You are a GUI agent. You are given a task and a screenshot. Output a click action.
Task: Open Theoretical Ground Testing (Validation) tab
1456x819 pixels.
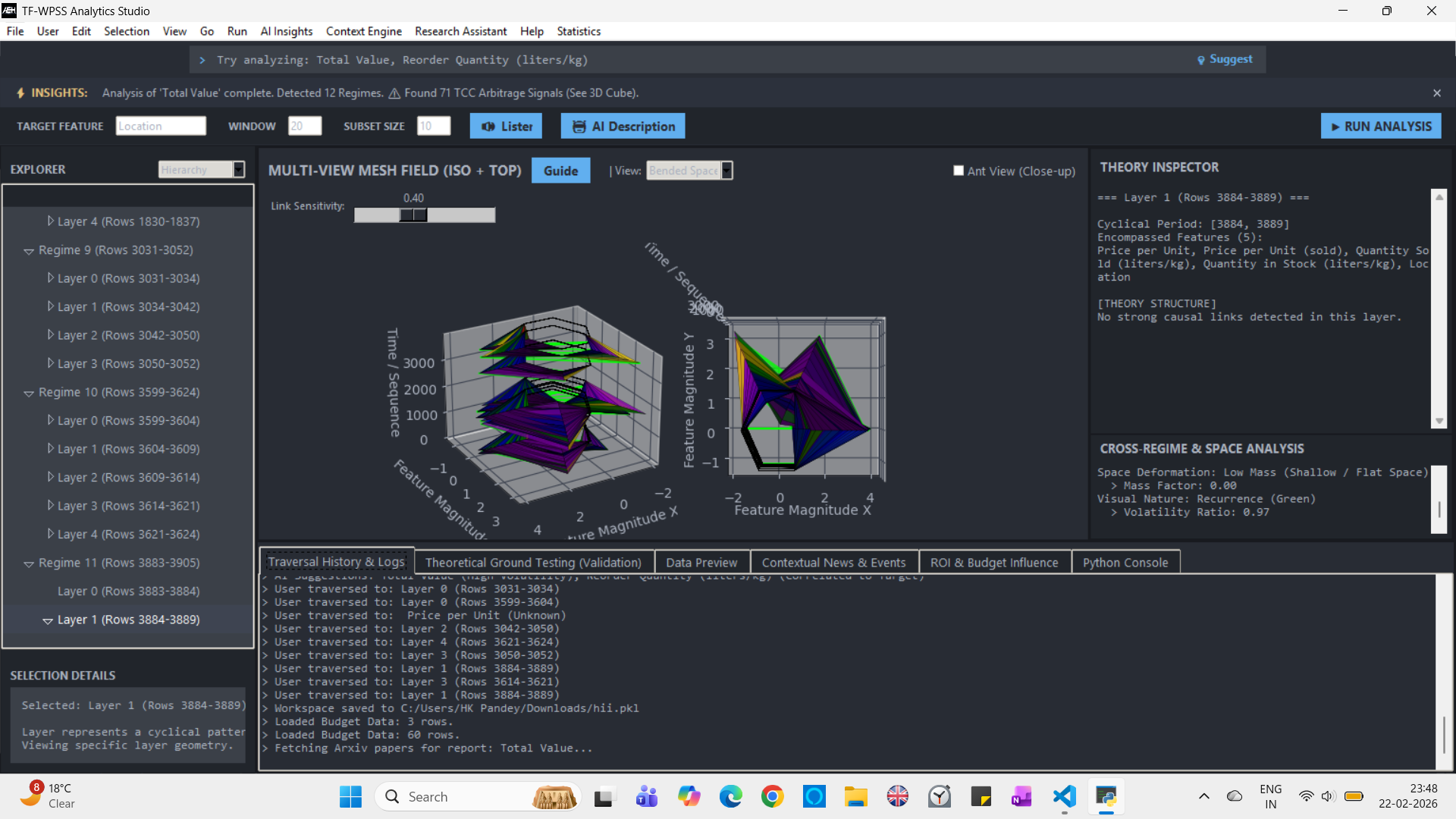[533, 562]
